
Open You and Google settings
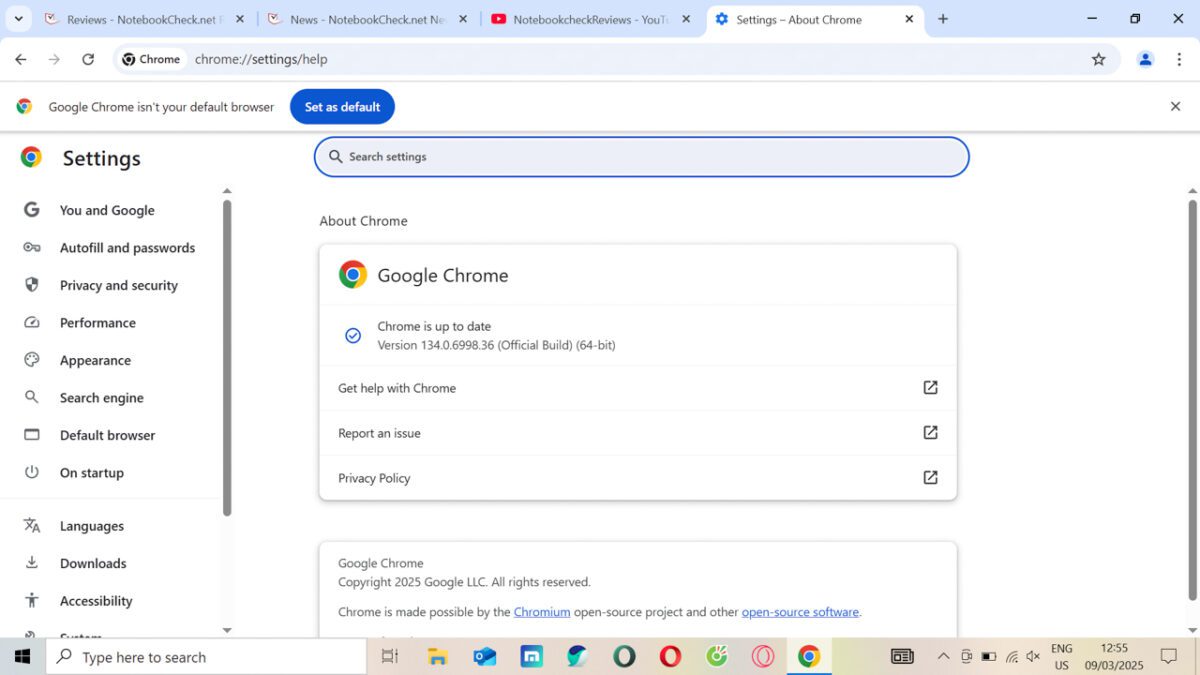pos(107,210)
